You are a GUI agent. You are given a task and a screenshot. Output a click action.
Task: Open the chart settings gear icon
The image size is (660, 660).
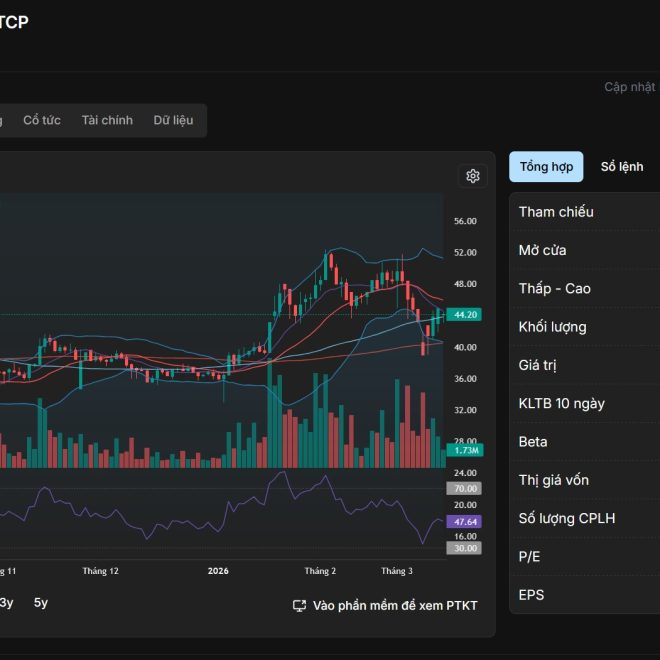click(x=473, y=176)
